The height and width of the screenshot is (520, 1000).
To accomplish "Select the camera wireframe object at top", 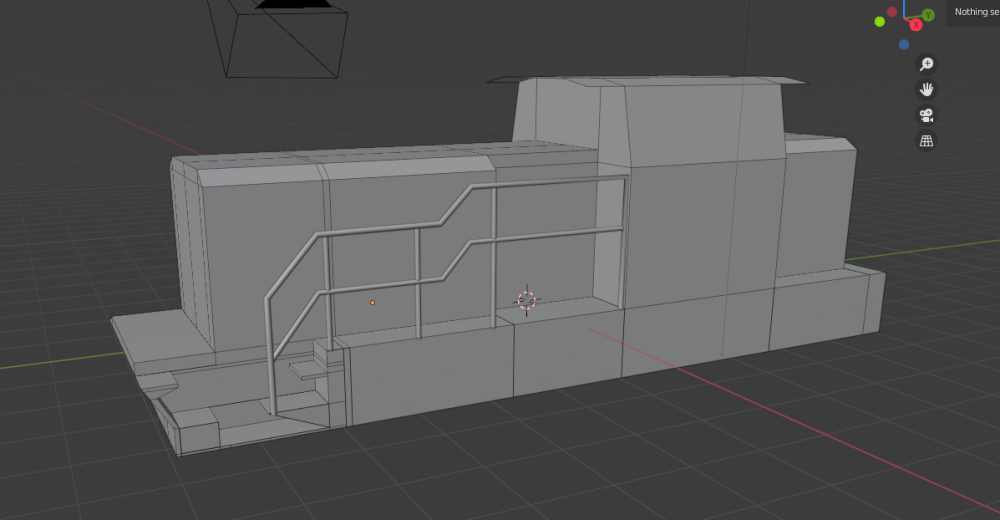I will coord(285,40).
